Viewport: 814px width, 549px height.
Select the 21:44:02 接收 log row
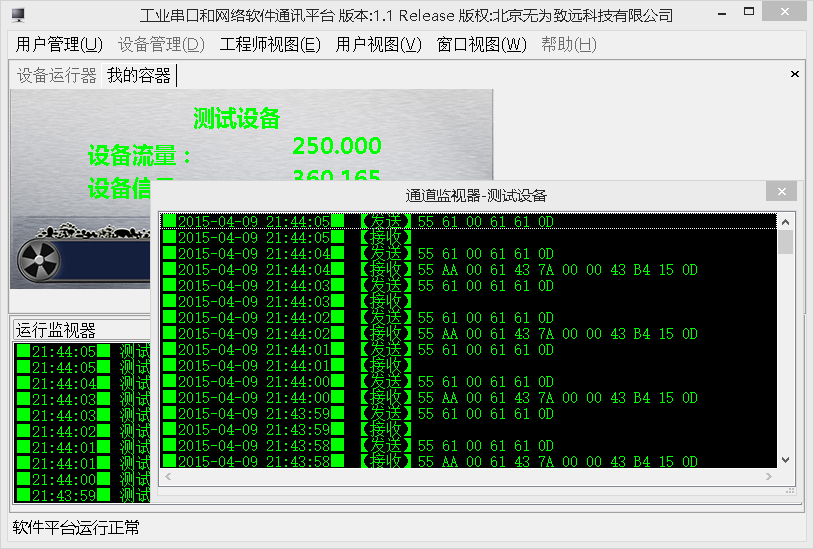(x=468, y=334)
